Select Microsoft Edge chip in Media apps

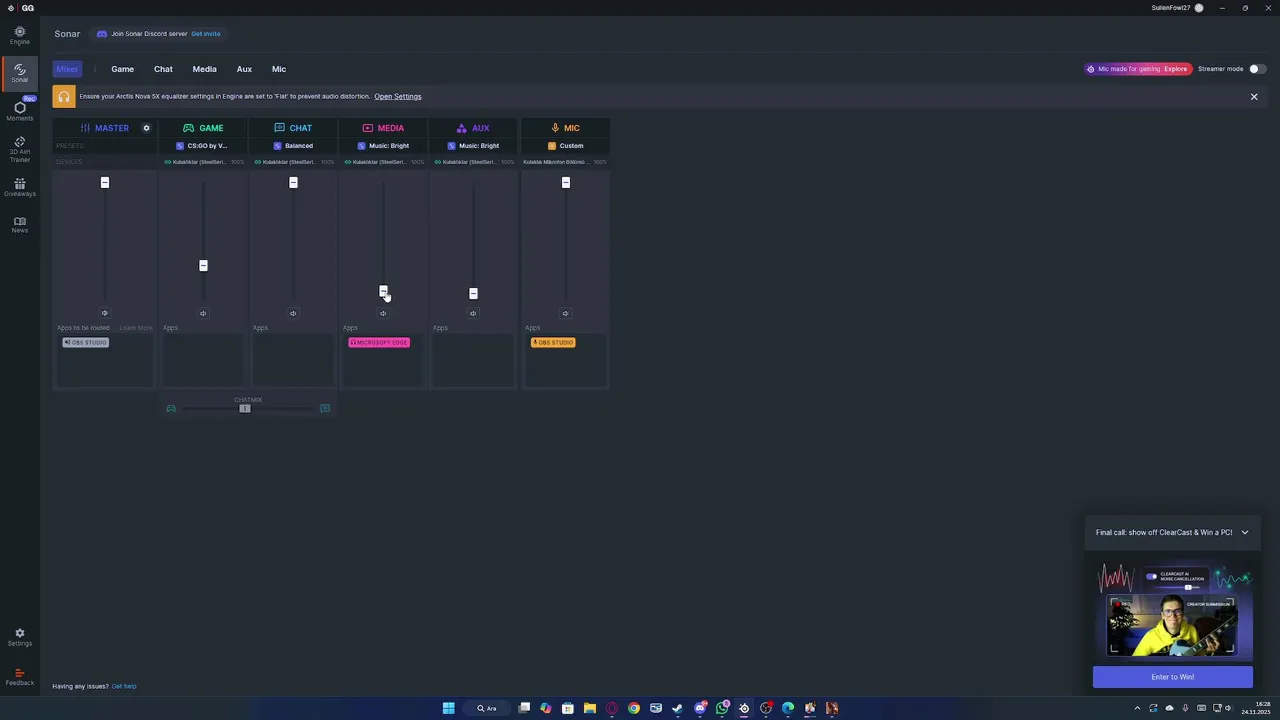coord(378,342)
